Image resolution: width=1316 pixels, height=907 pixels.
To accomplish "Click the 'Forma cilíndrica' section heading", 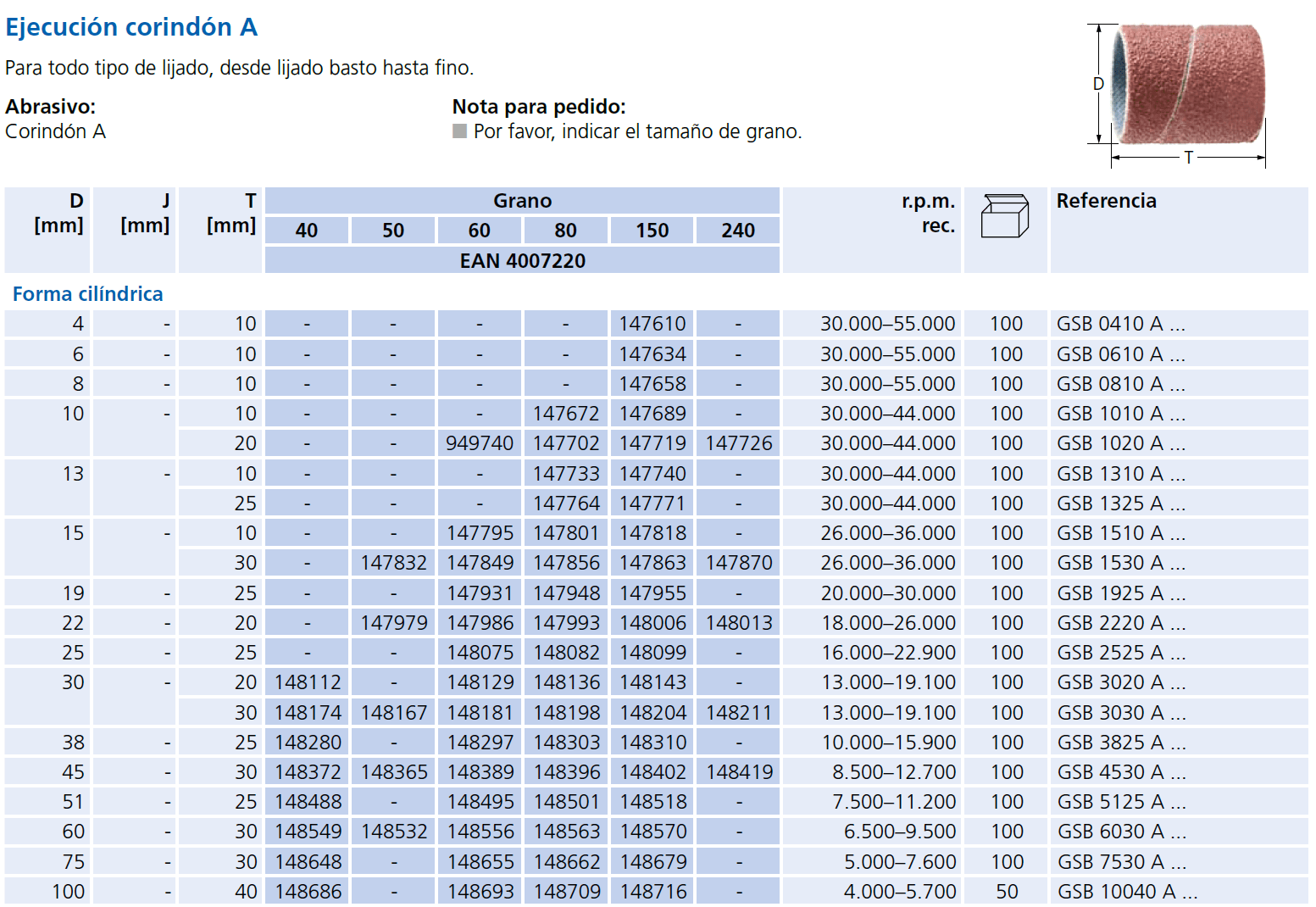I will click(87, 294).
